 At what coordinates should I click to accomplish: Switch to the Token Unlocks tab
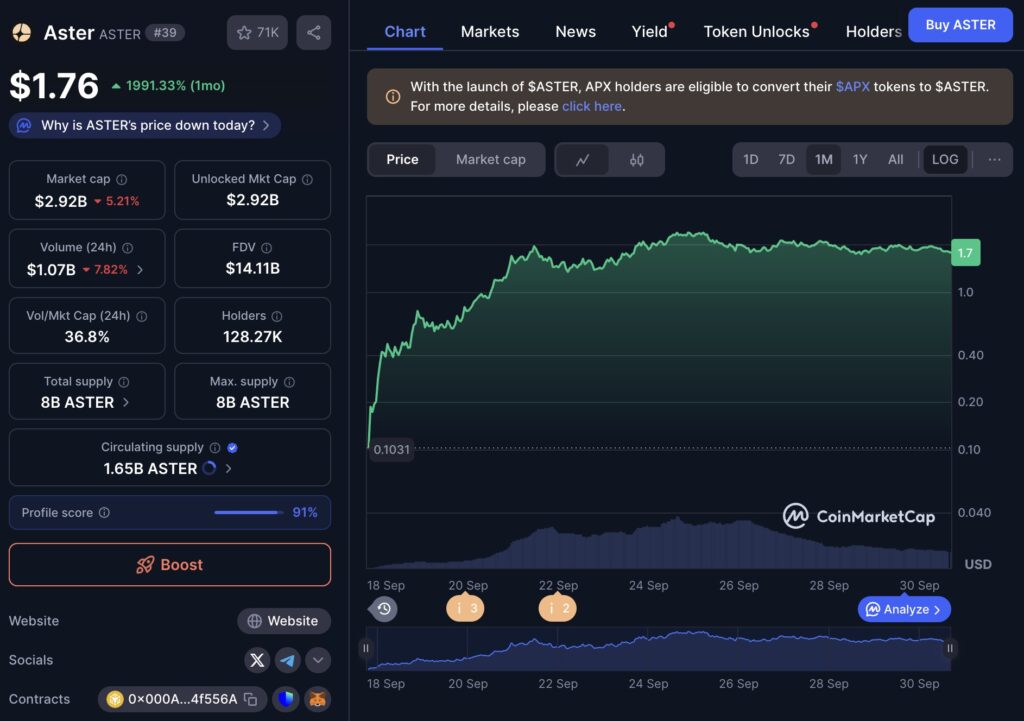[x=756, y=31]
